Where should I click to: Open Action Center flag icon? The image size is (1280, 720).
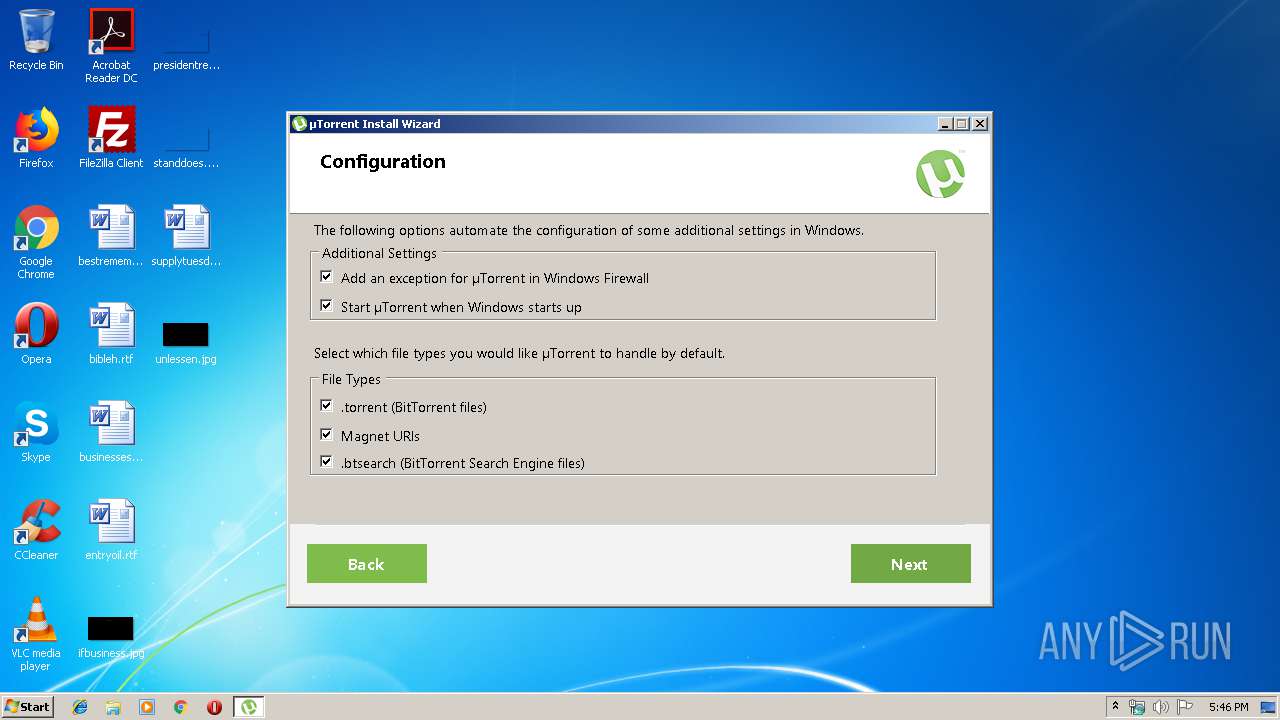coord(1184,707)
